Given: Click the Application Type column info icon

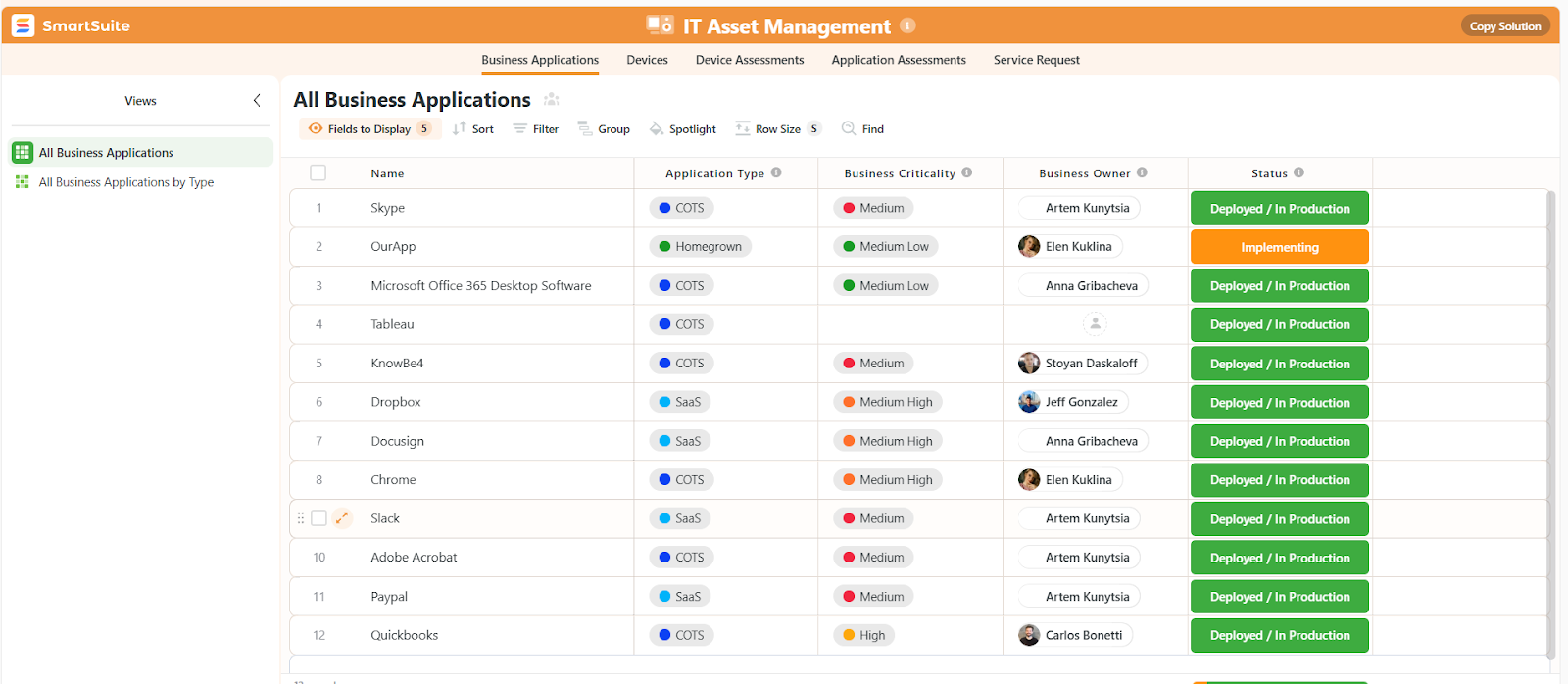Looking at the screenshot, I should tap(776, 172).
